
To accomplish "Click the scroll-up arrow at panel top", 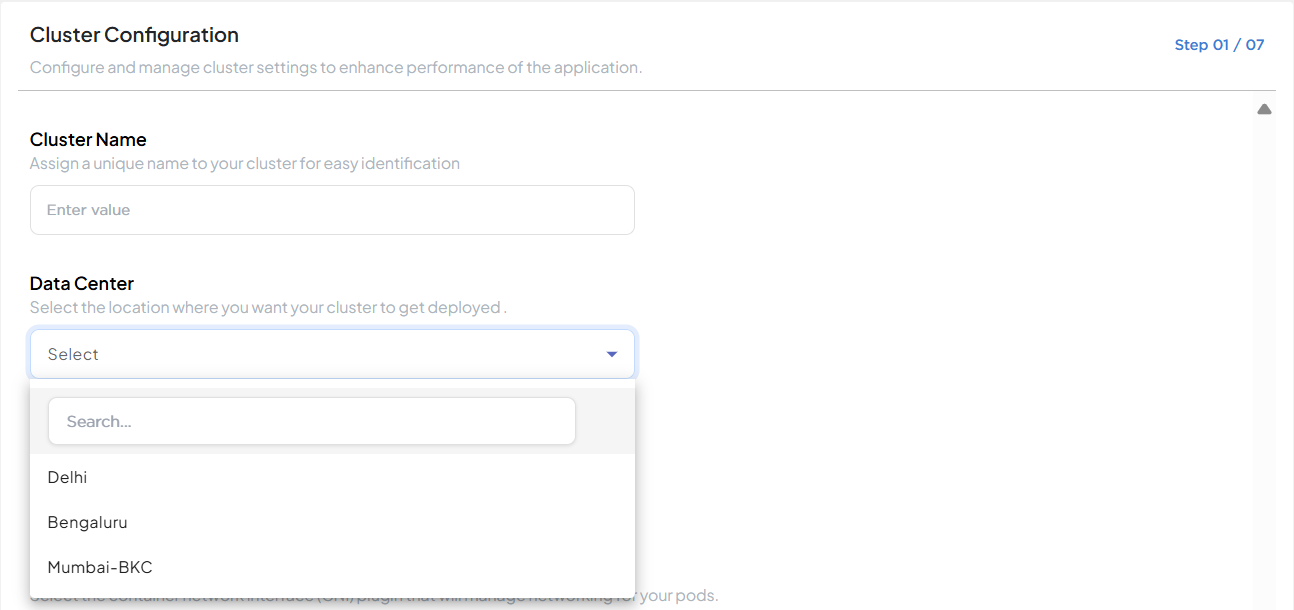I will pyautogui.click(x=1264, y=109).
